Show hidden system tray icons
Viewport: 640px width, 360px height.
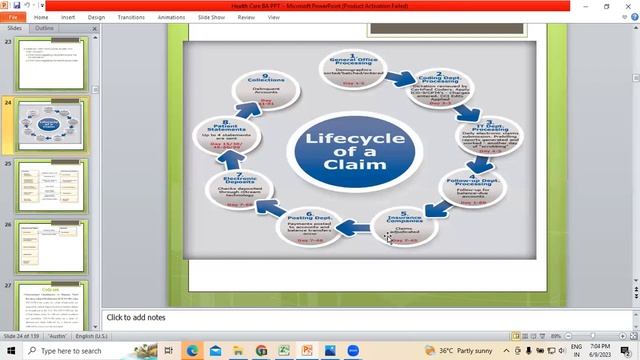(x=507, y=351)
